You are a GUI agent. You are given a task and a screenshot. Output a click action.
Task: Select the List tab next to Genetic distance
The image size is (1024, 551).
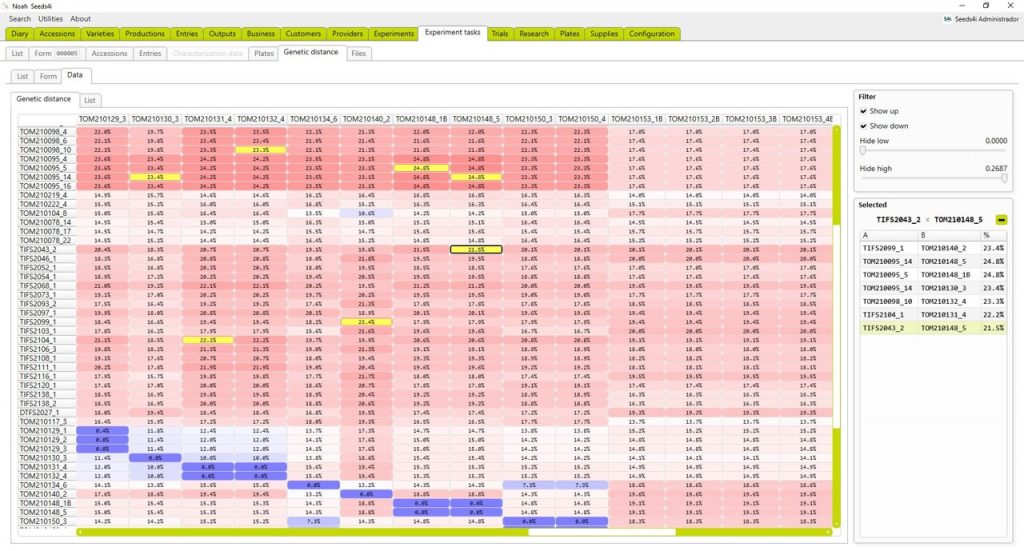click(x=89, y=101)
